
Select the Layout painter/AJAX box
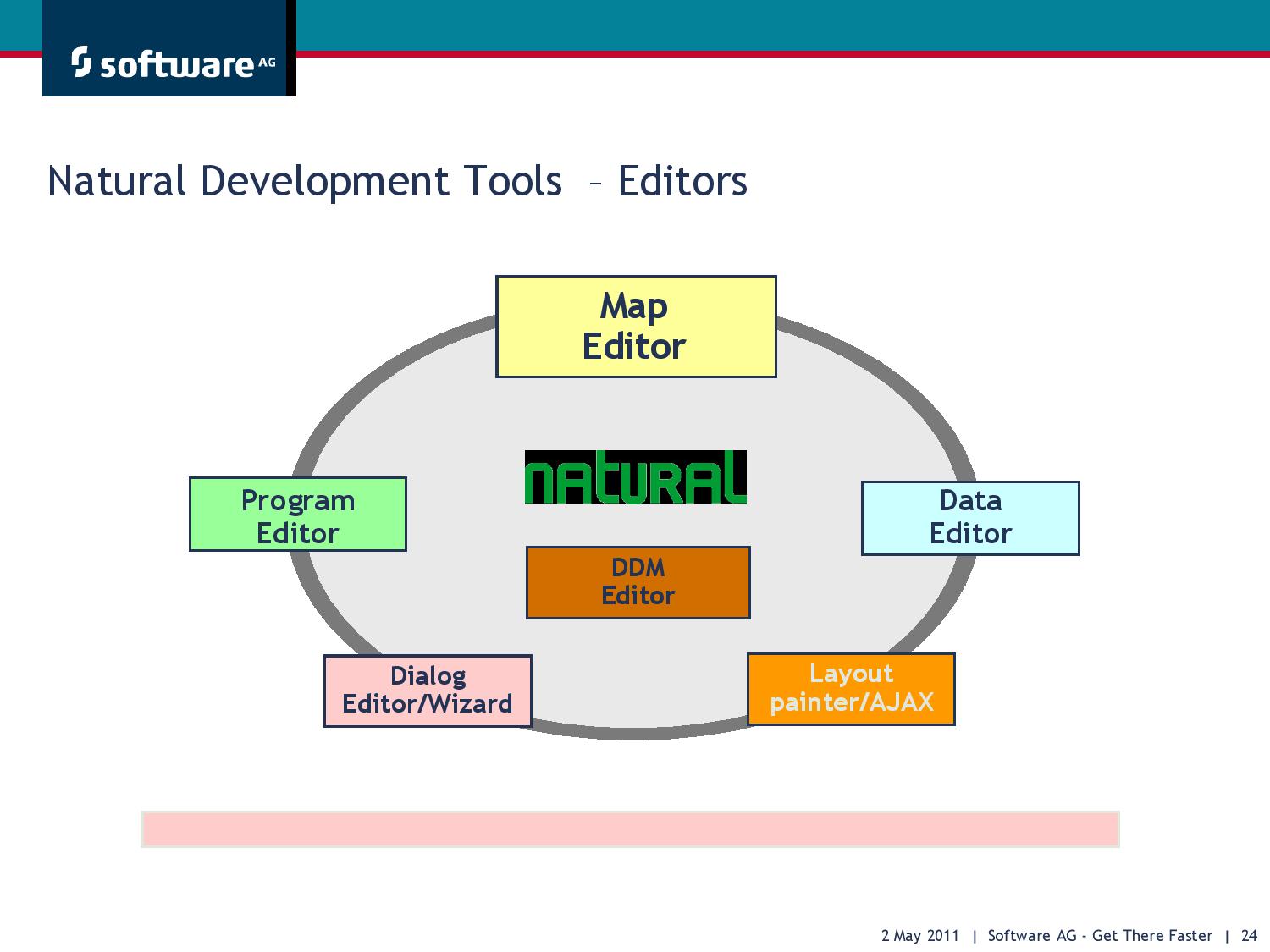click(x=851, y=689)
